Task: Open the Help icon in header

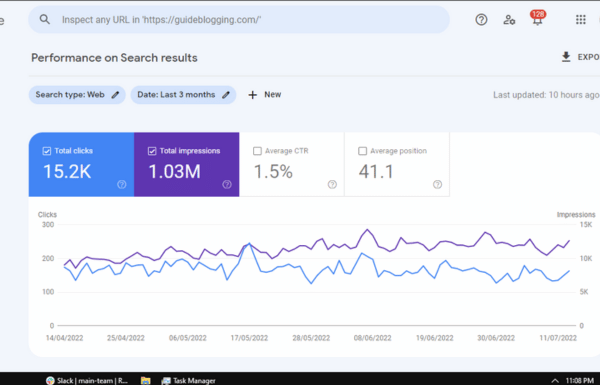Action: pyautogui.click(x=481, y=20)
